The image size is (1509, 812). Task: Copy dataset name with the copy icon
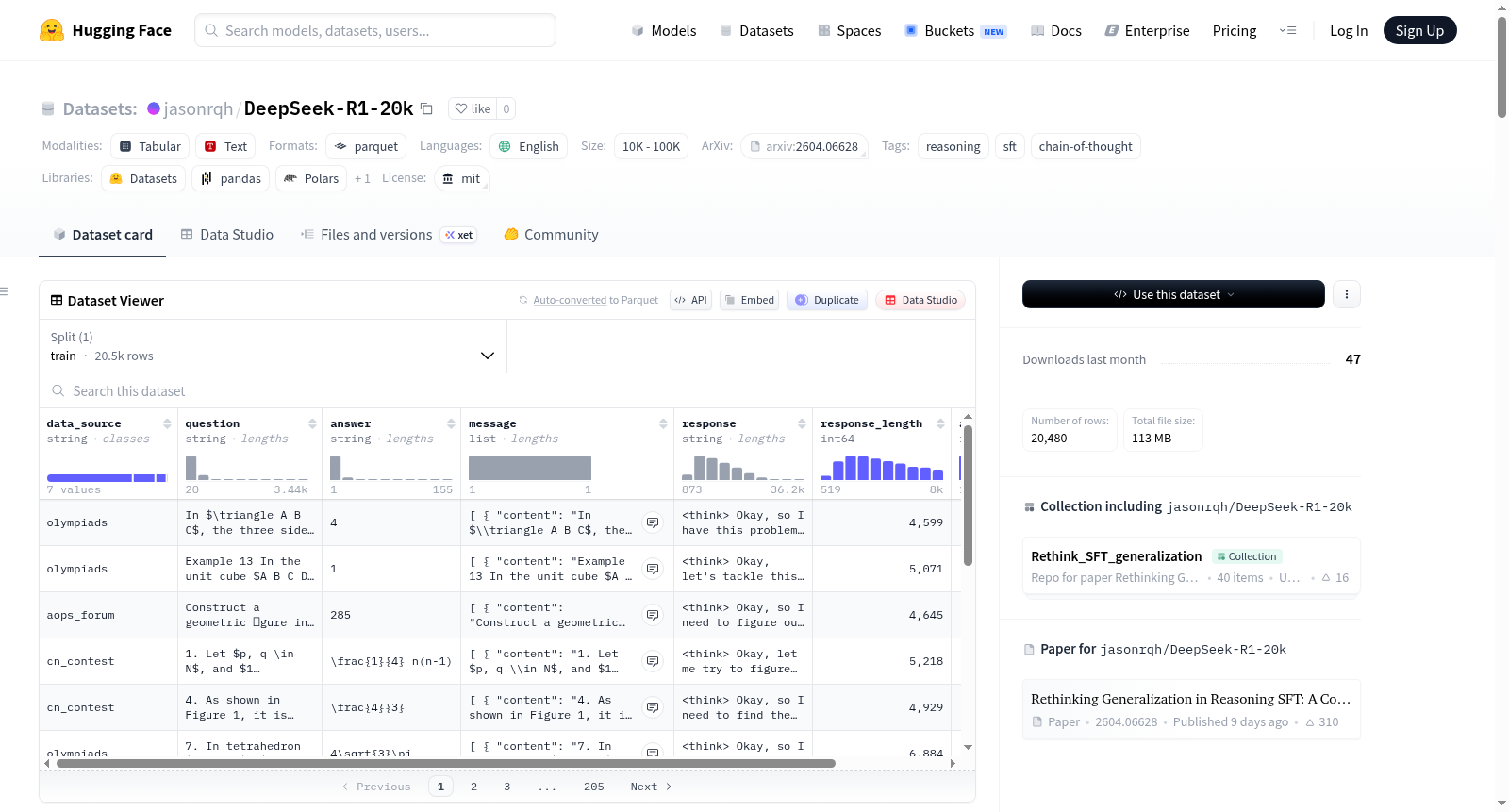click(426, 108)
